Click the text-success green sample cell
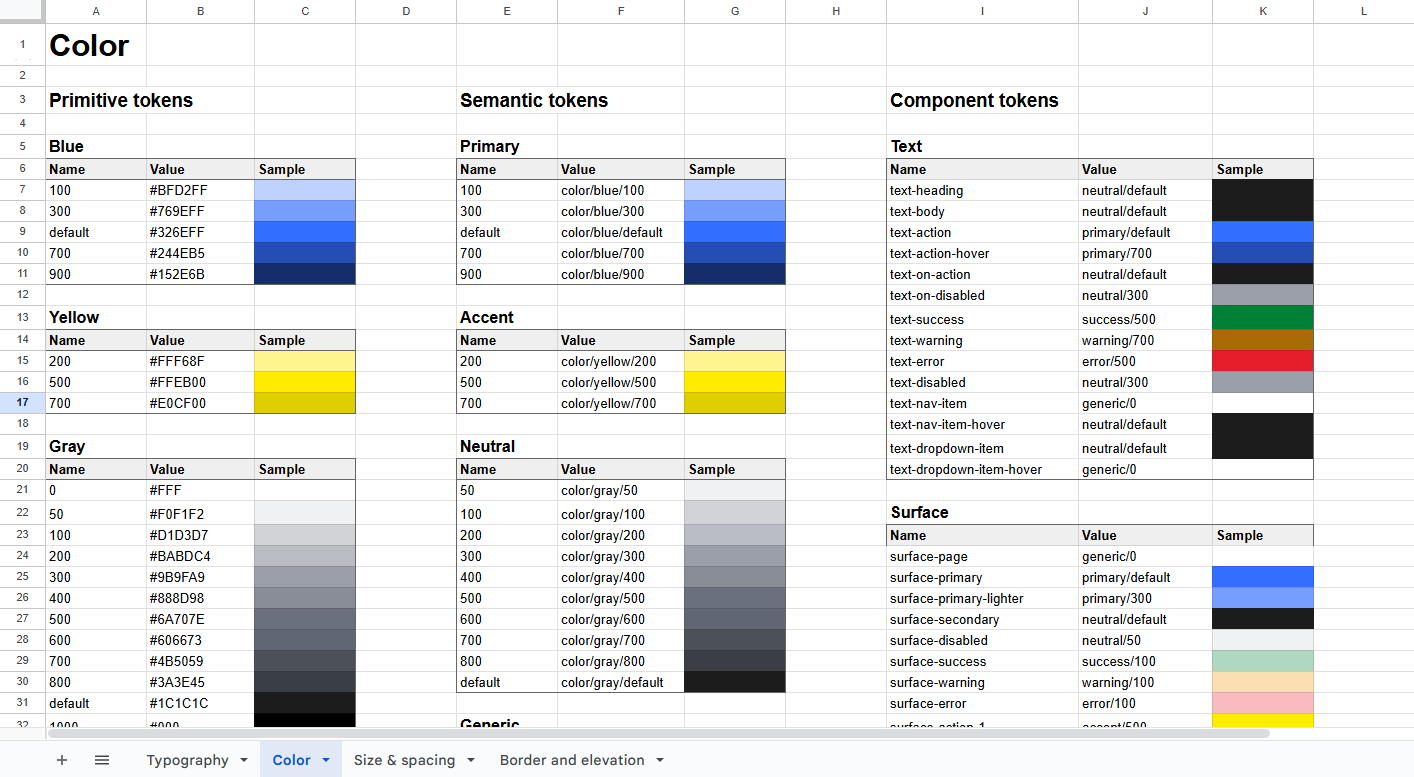The width and height of the screenshot is (1414, 777). tap(1262, 319)
